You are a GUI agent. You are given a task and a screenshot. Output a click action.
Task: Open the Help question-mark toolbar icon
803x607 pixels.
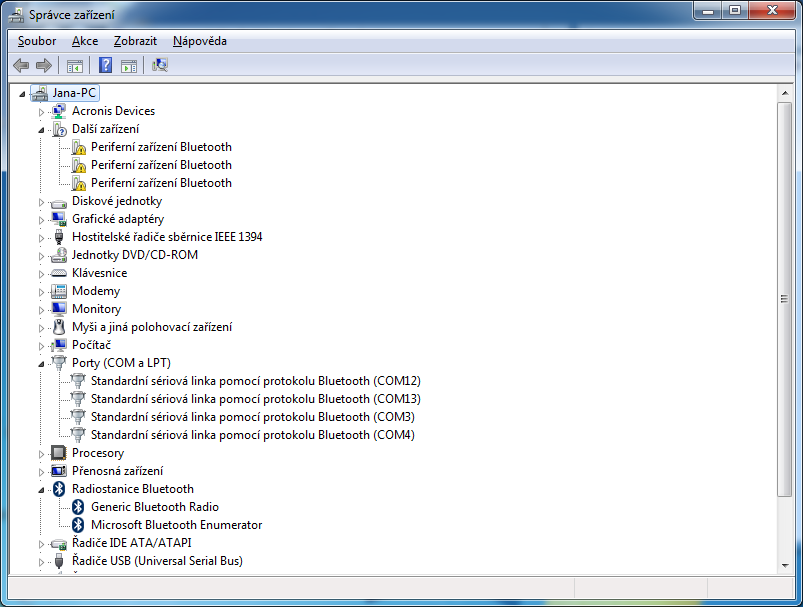105,65
